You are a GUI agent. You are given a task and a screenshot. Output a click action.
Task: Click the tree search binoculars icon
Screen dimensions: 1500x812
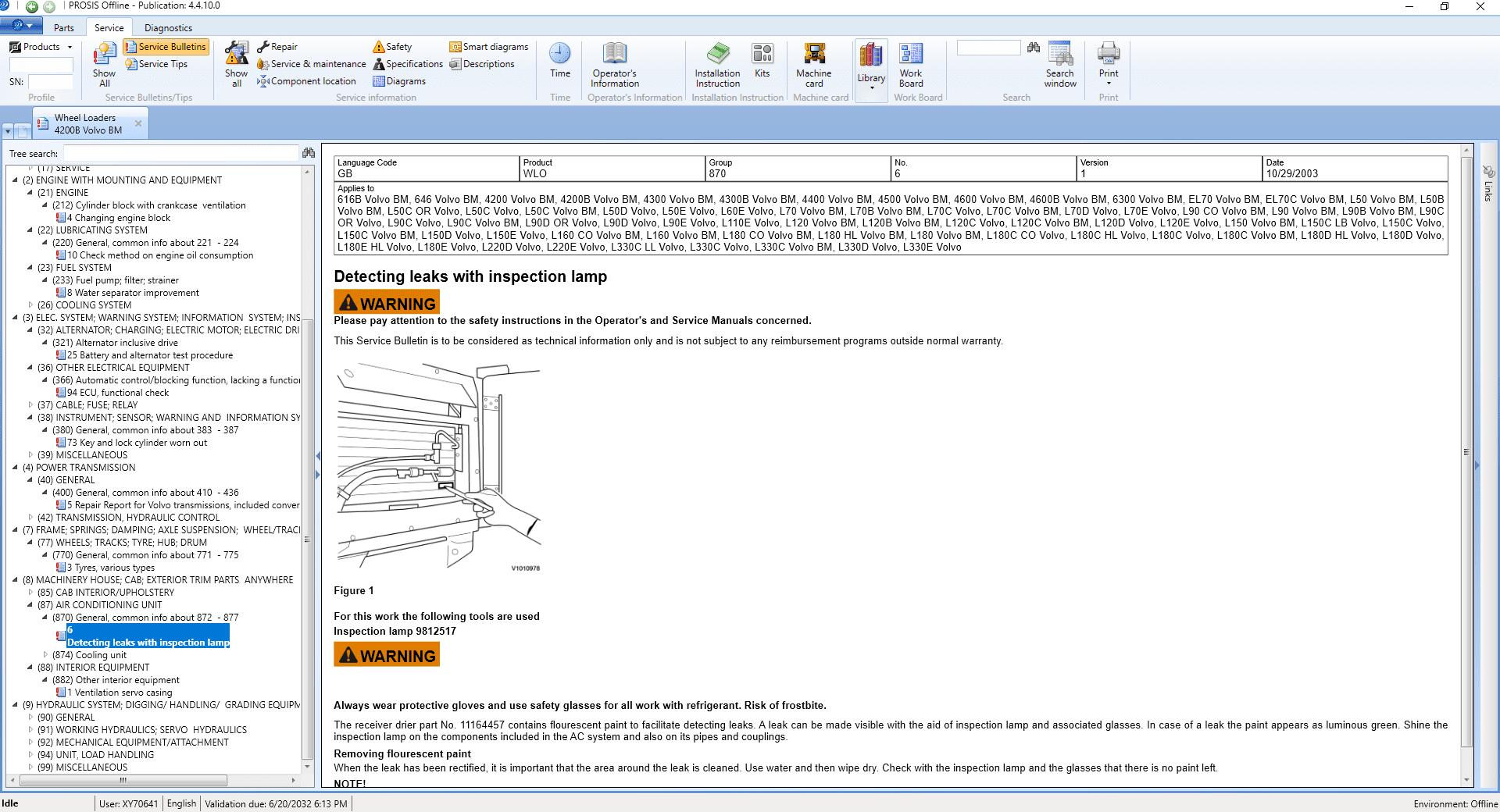pyautogui.click(x=309, y=153)
